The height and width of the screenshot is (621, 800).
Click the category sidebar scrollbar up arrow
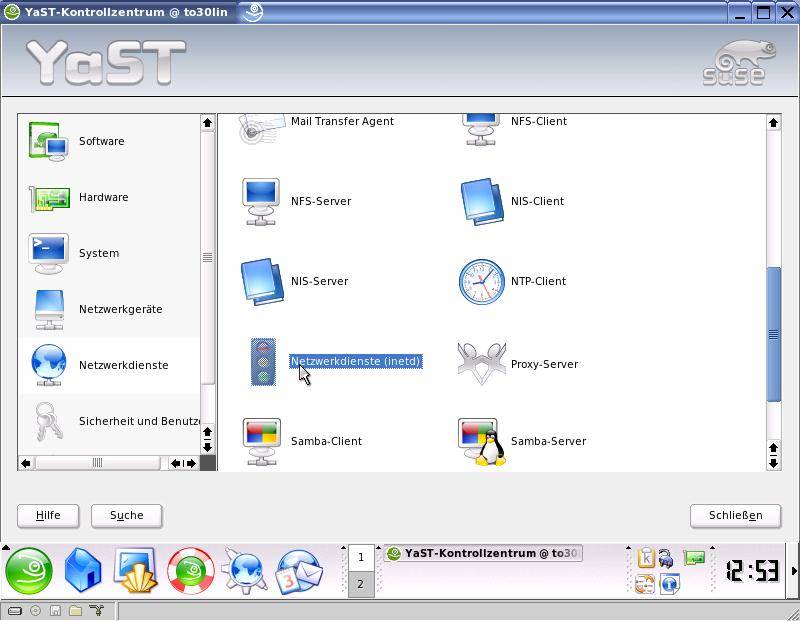pyautogui.click(x=207, y=122)
